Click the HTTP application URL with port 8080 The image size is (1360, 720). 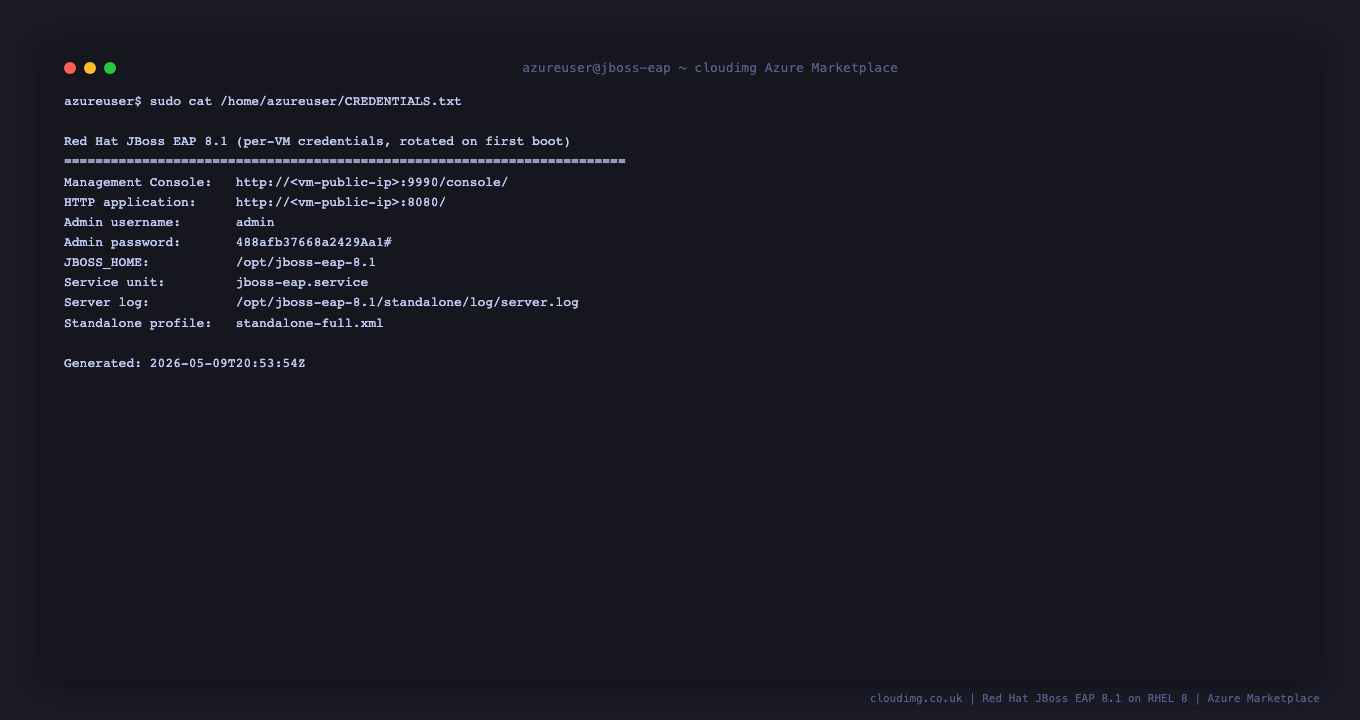(x=341, y=202)
